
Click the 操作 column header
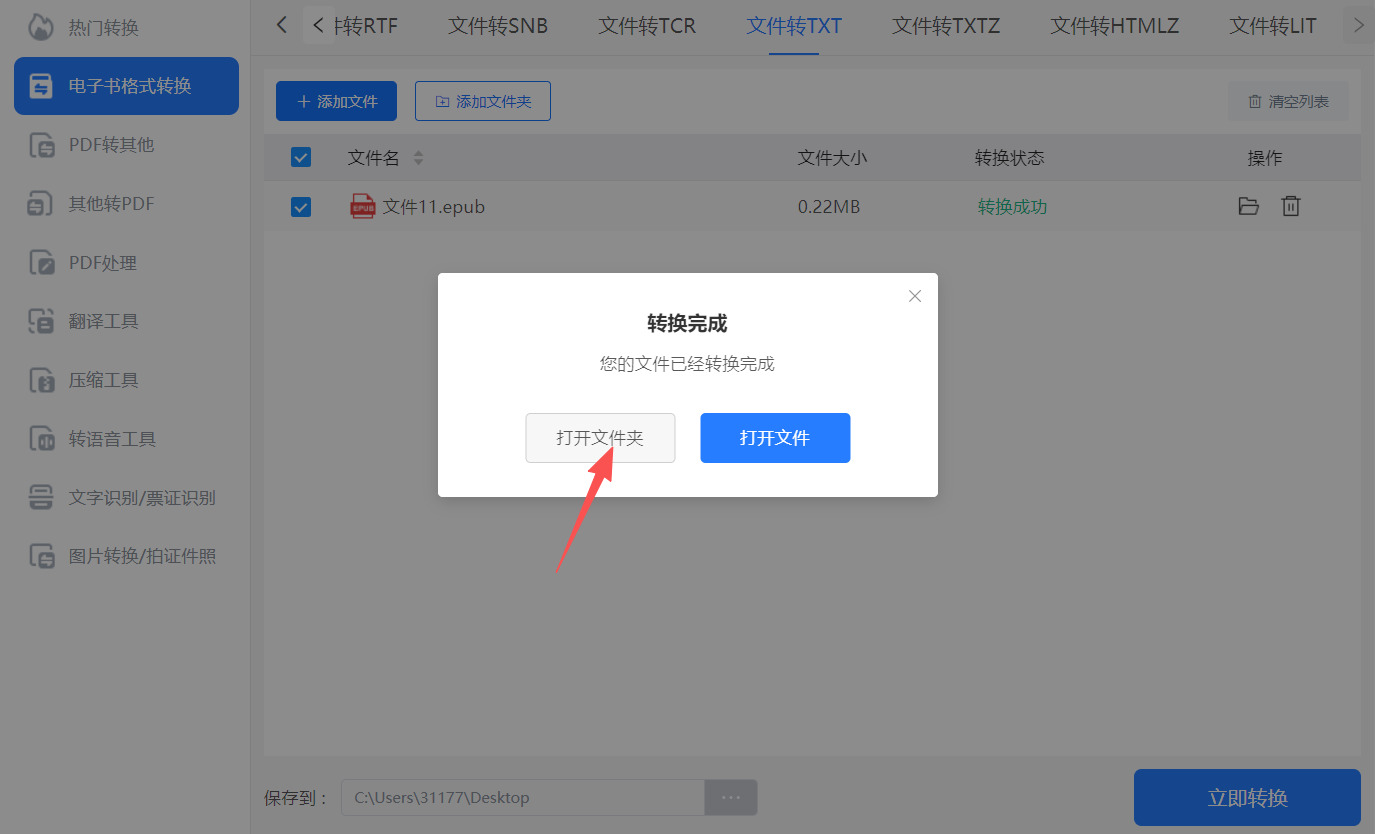coord(1265,158)
